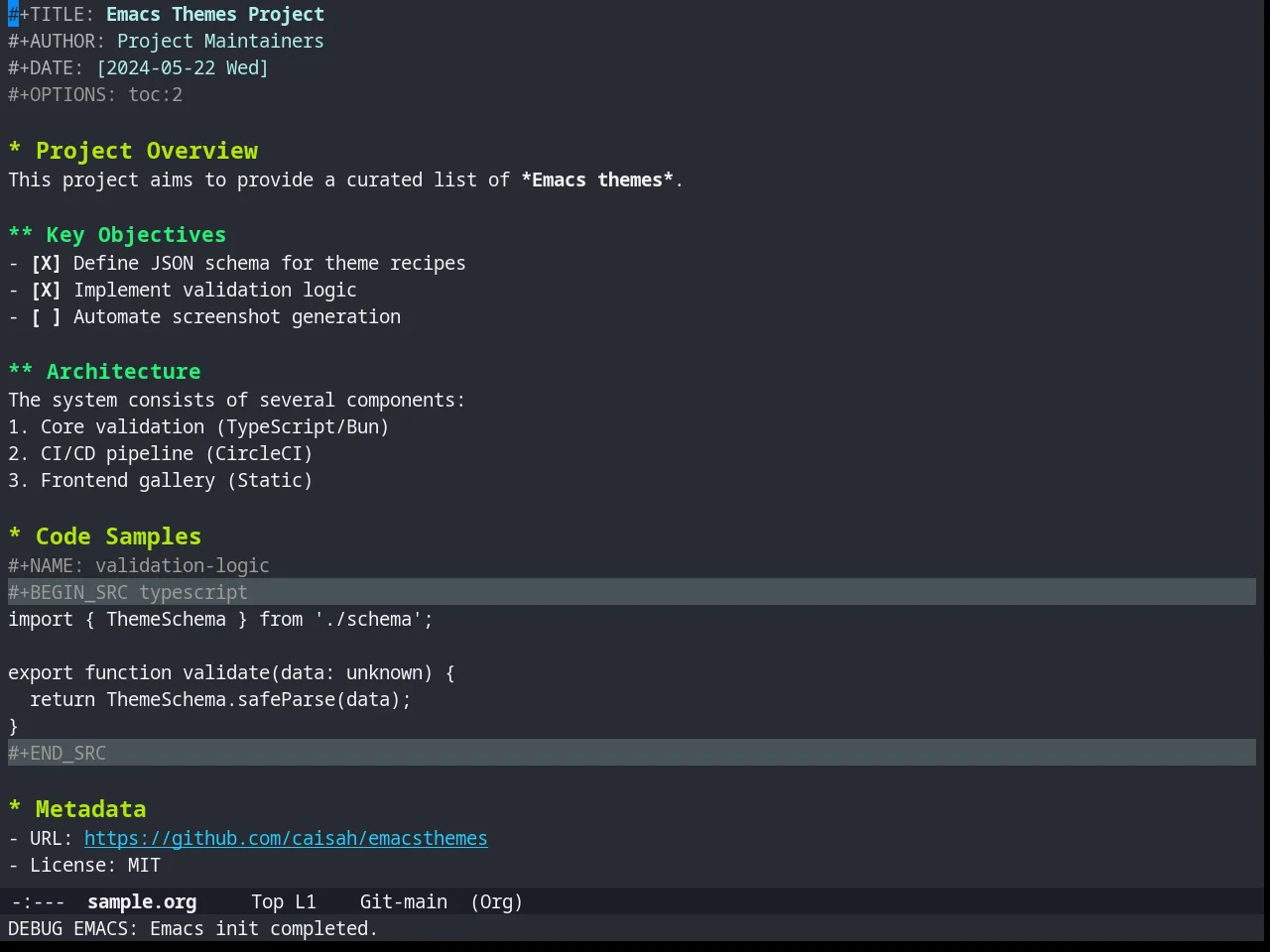Place cursor on 'Architecture' heading text

click(123, 371)
